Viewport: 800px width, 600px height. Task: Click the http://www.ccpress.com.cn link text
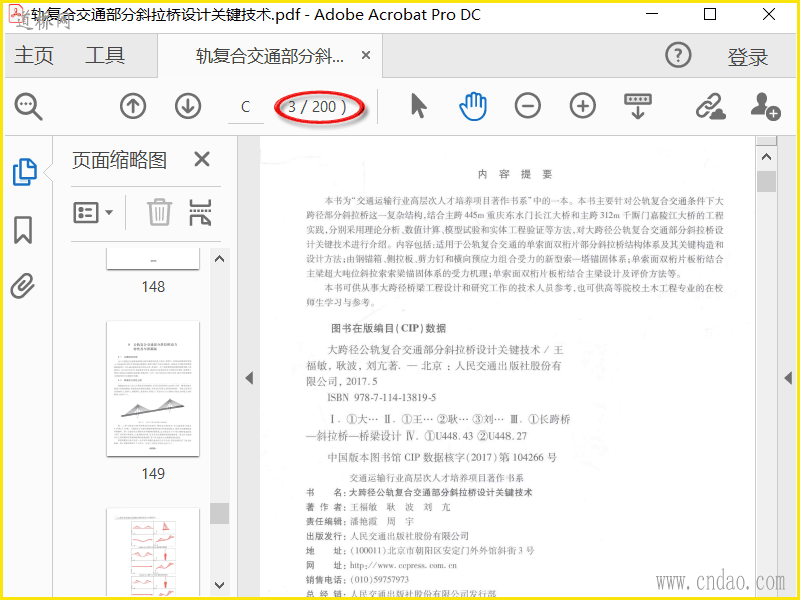[403, 565]
